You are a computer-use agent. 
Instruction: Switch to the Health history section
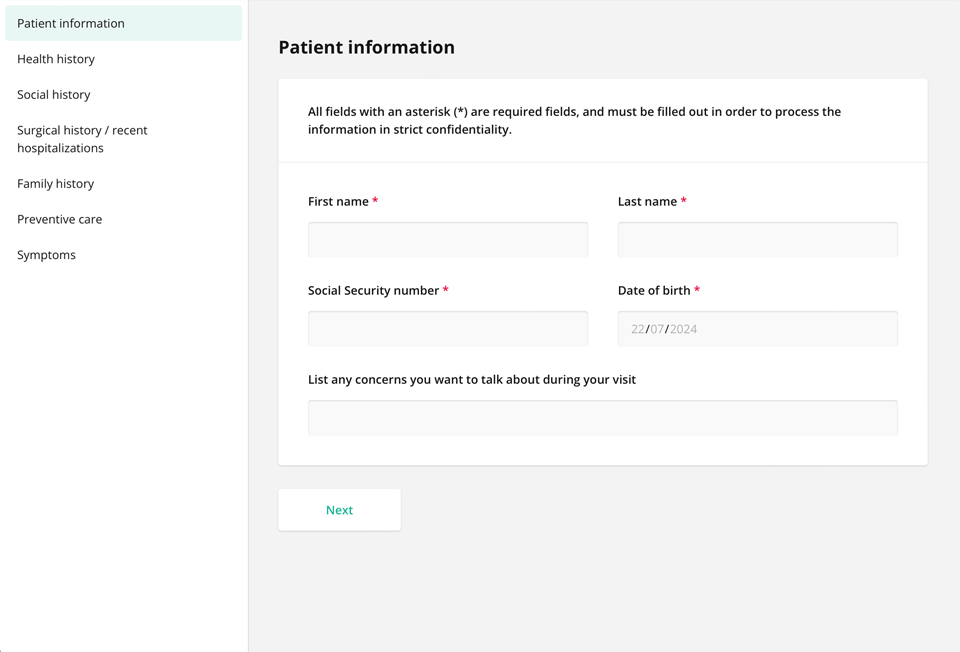(56, 59)
